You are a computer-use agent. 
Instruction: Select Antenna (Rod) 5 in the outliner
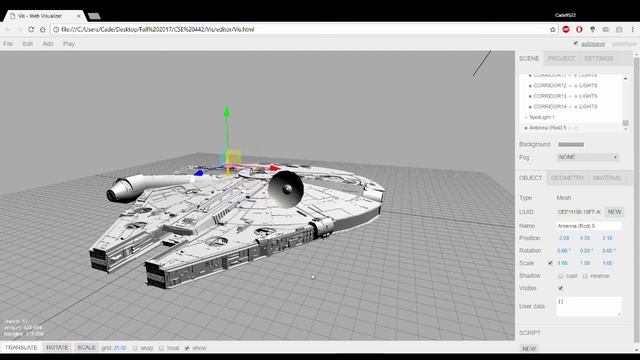[x=547, y=128]
